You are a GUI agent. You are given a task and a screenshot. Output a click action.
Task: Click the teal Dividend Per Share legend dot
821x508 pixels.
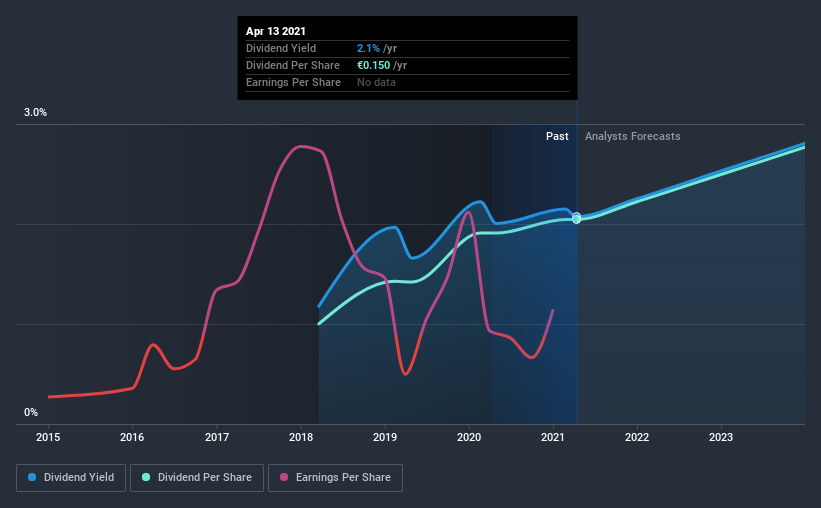146,477
